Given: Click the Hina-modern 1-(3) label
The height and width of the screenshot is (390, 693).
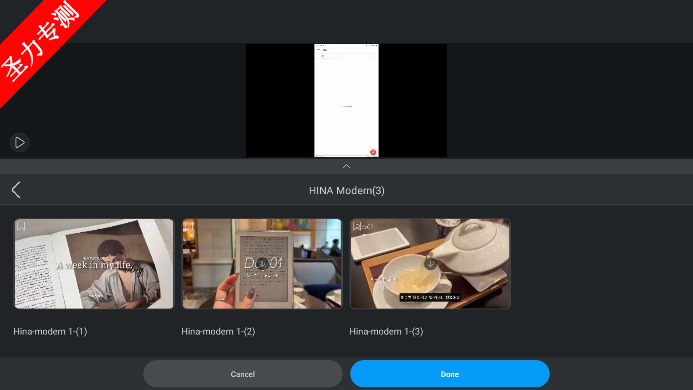Looking at the screenshot, I should (x=386, y=332).
